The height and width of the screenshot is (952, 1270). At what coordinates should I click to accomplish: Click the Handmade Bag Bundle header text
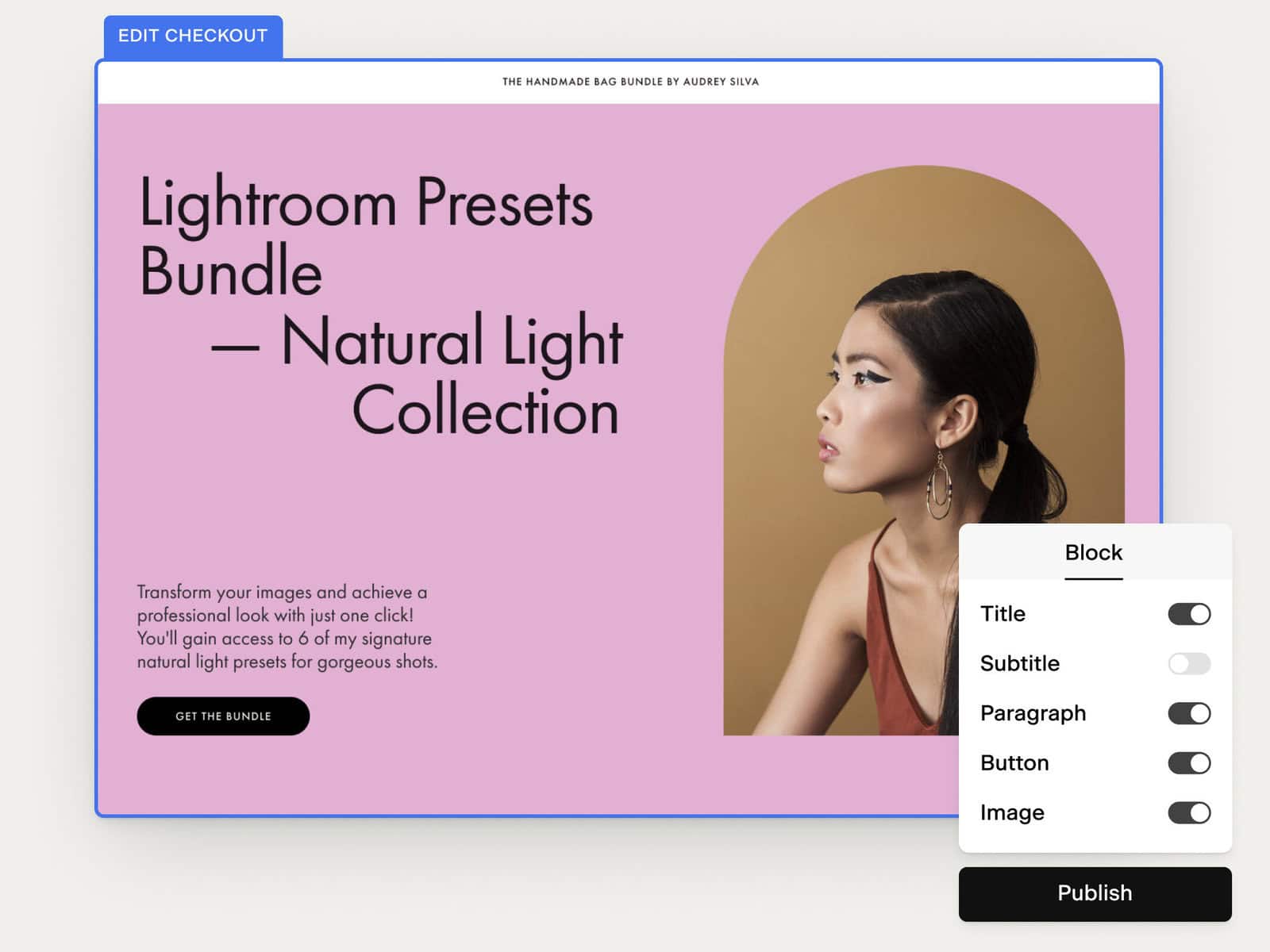click(x=630, y=82)
